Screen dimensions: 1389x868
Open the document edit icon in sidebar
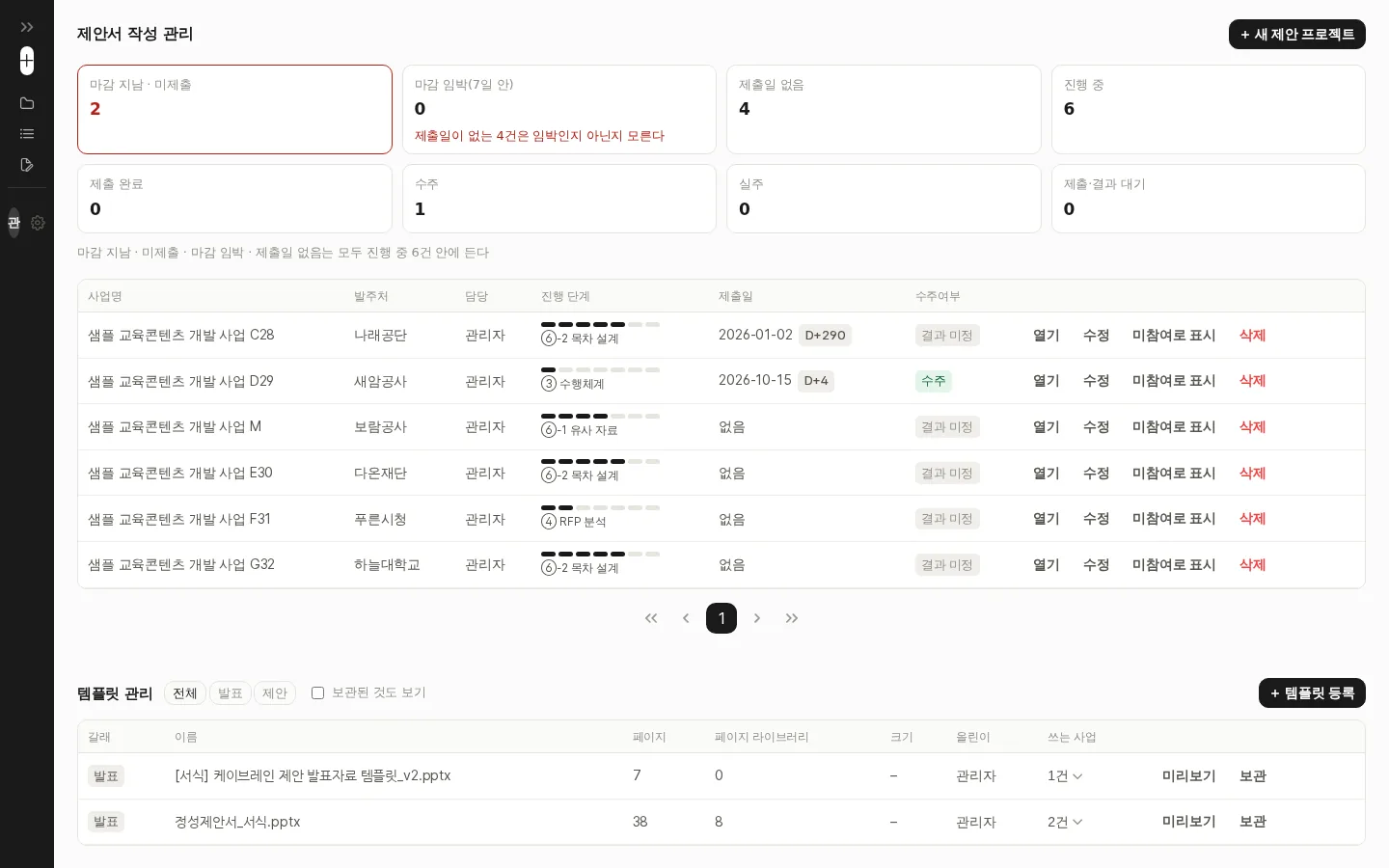(x=27, y=165)
